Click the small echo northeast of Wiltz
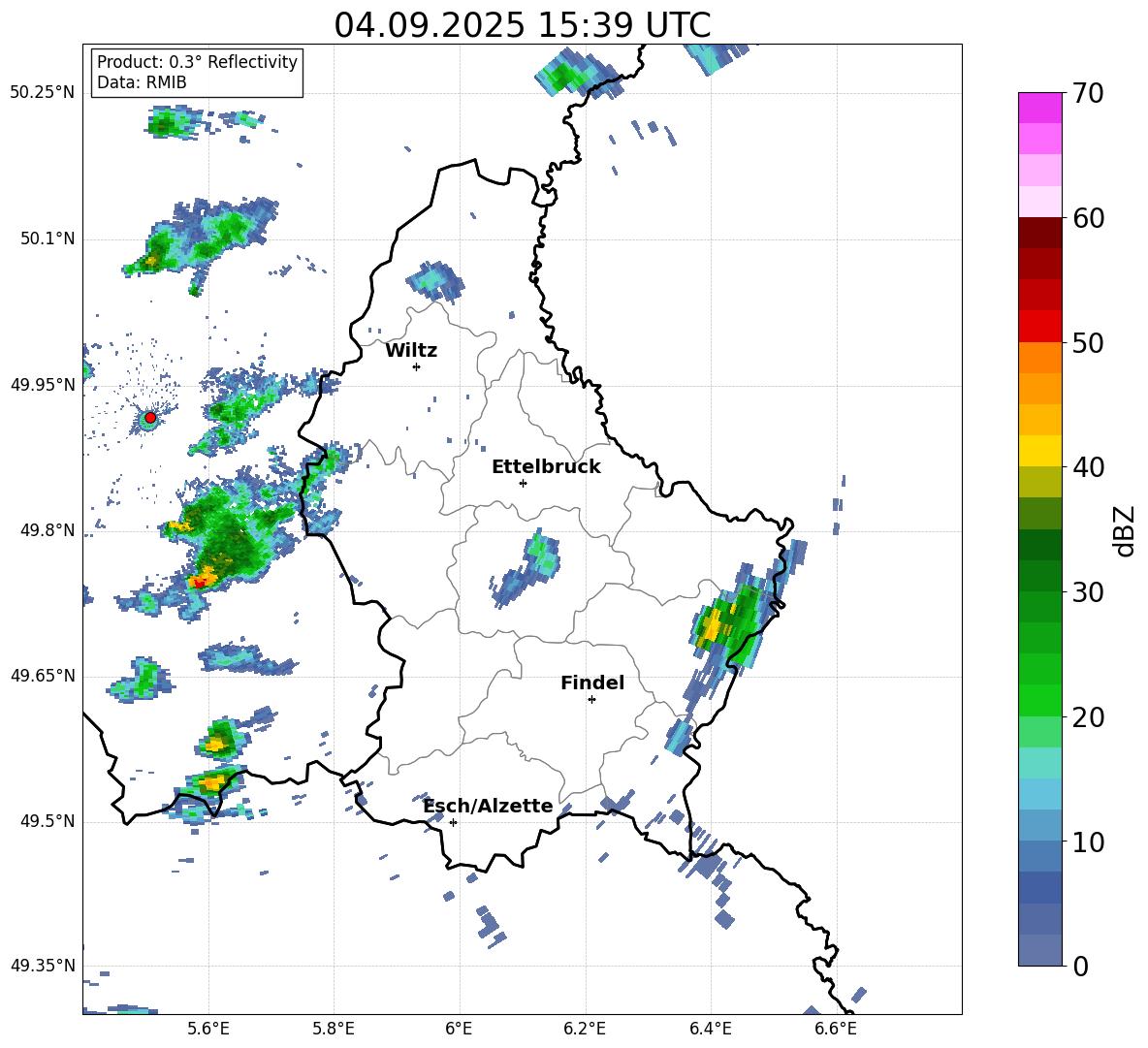Image resolution: width=1148 pixels, height=1048 pixels. click(x=436, y=280)
